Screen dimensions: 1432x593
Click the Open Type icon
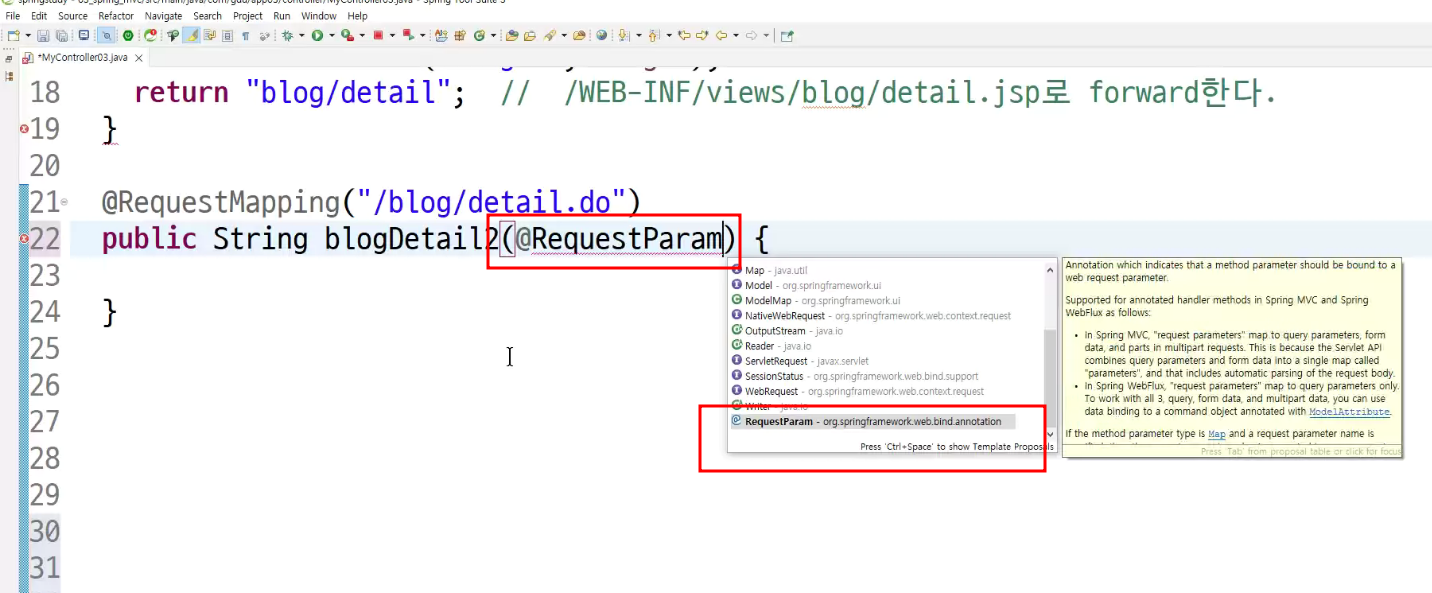click(x=512, y=35)
